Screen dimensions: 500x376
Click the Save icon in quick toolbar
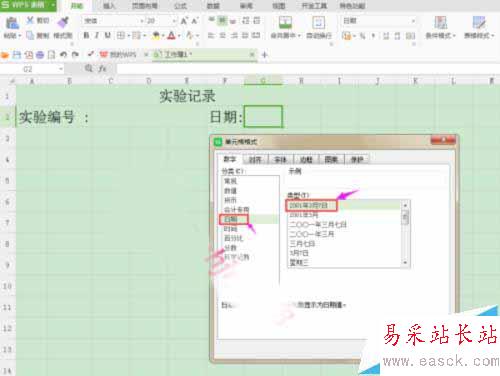tap(17, 54)
